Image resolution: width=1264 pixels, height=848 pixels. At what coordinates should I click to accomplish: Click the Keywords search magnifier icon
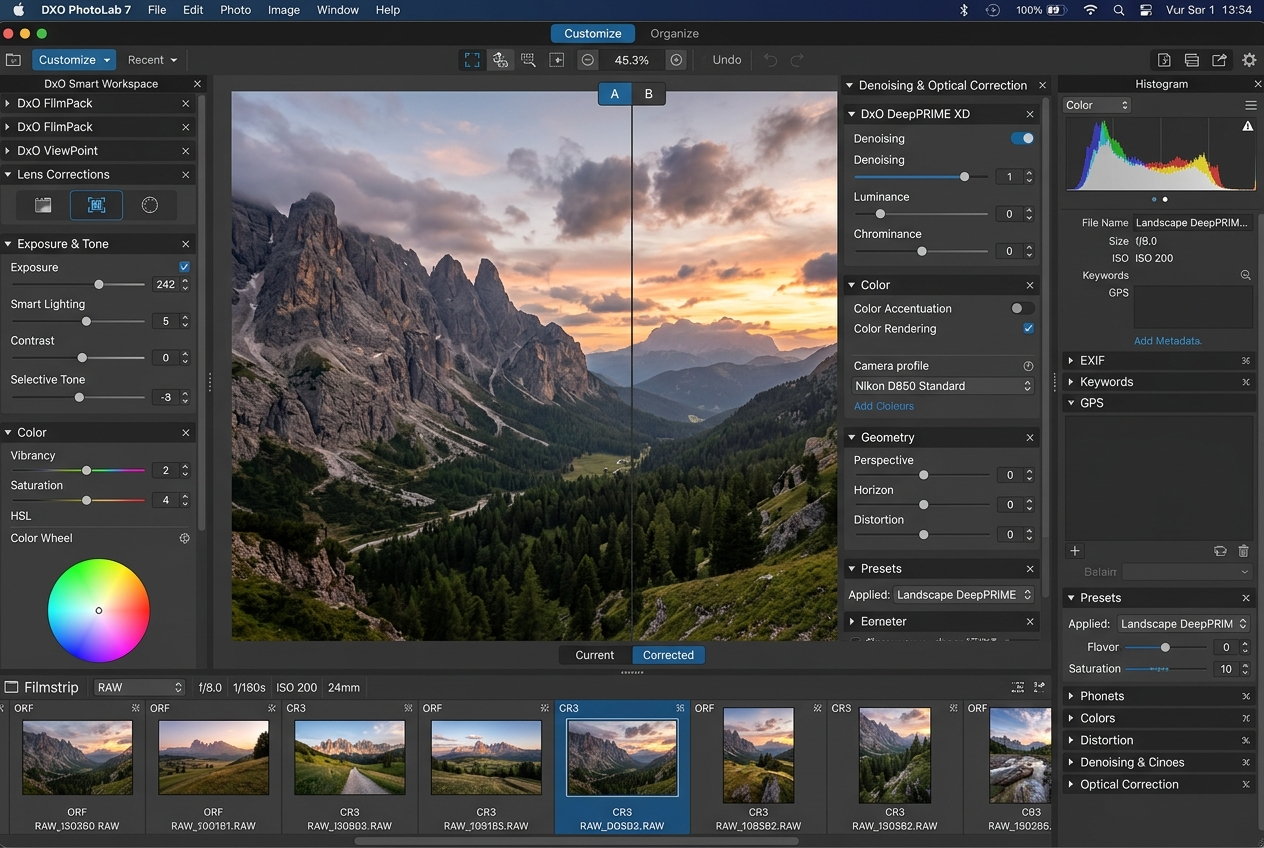pos(1246,275)
